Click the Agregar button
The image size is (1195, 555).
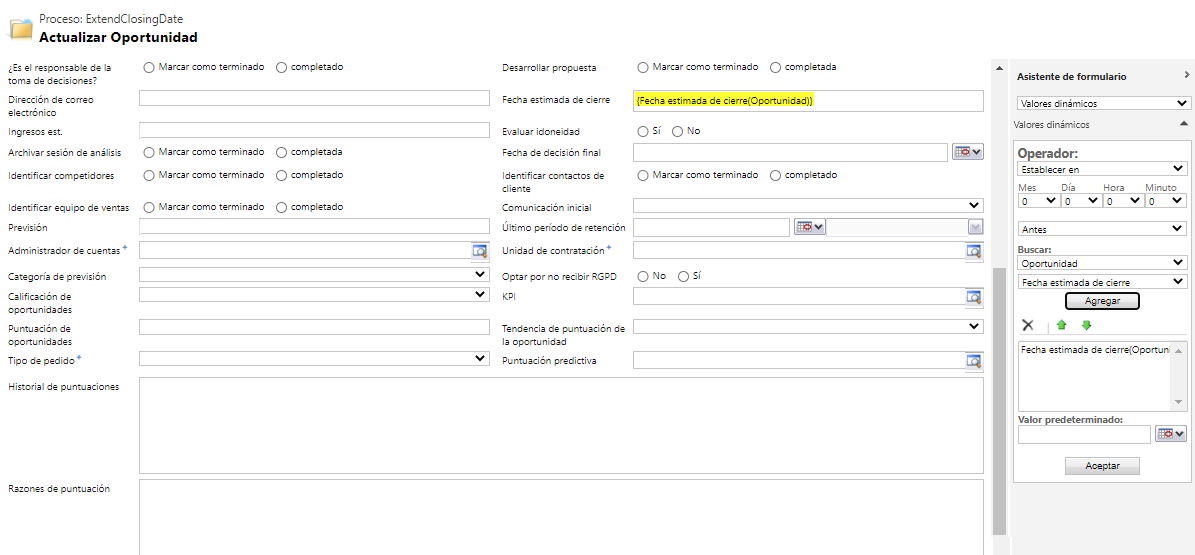tap(1102, 301)
